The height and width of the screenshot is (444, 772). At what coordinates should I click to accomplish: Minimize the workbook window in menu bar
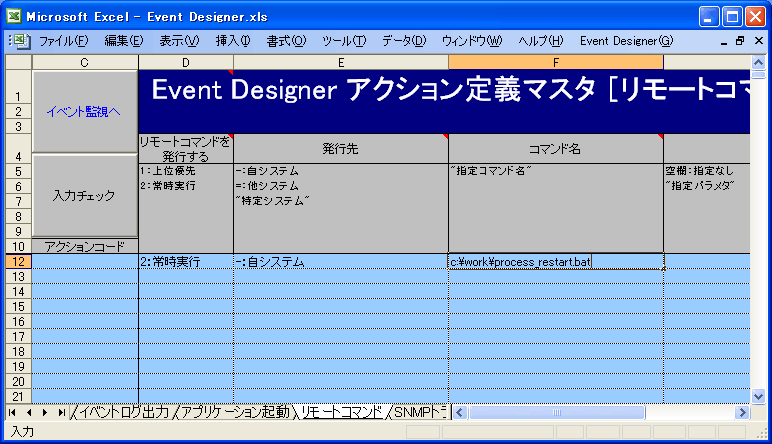pos(724,41)
